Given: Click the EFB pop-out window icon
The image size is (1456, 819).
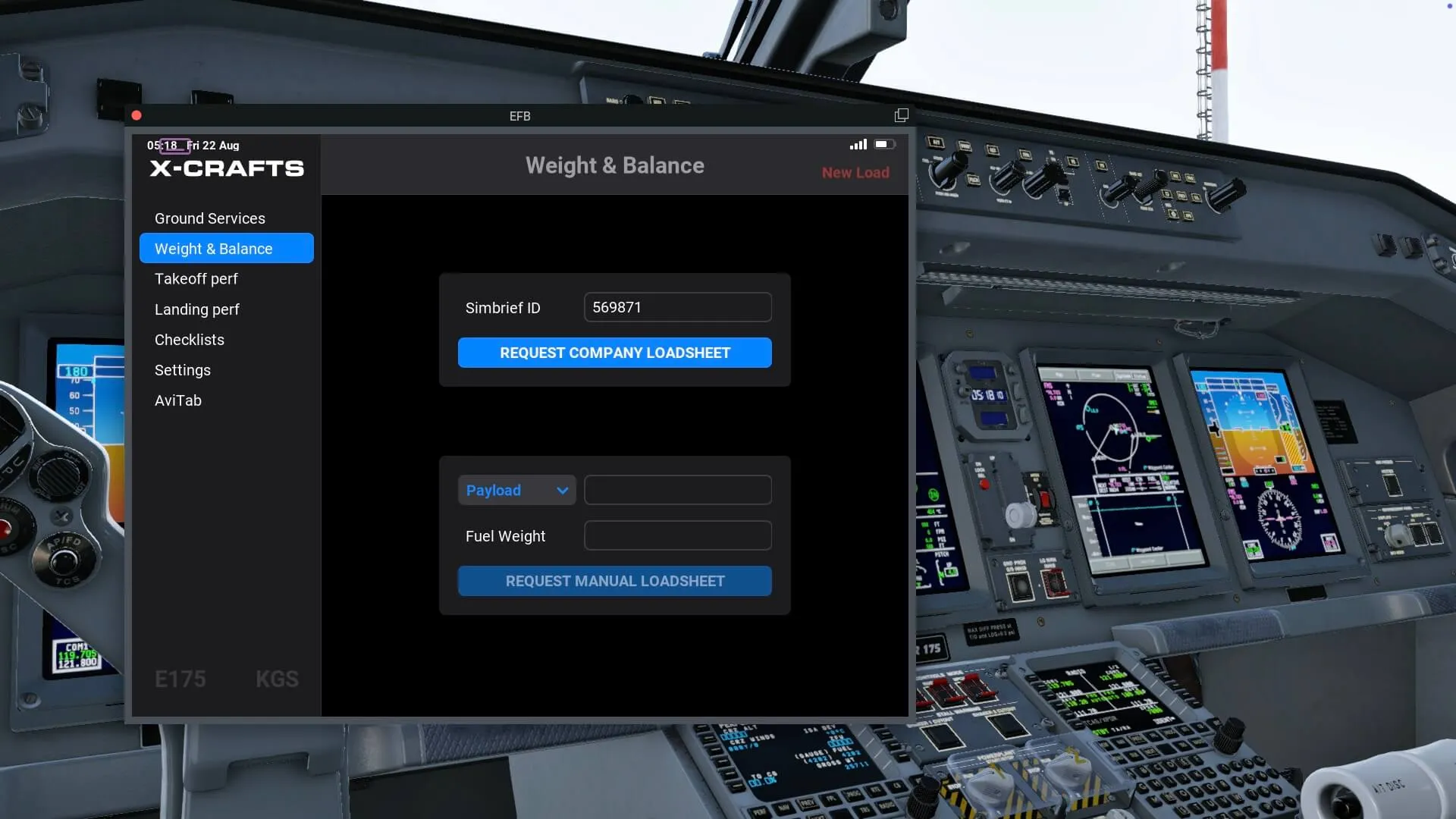Looking at the screenshot, I should point(901,115).
